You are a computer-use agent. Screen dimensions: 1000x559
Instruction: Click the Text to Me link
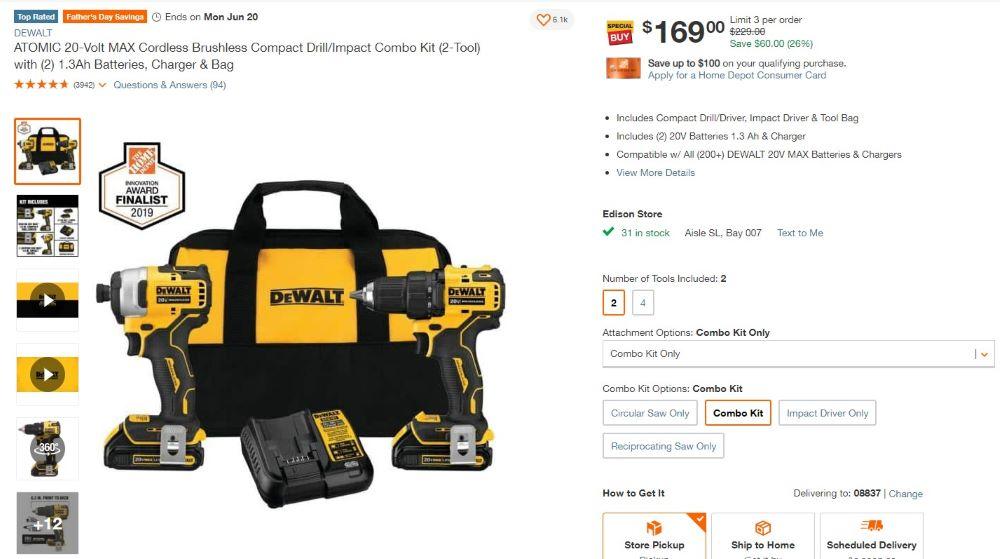pos(800,233)
